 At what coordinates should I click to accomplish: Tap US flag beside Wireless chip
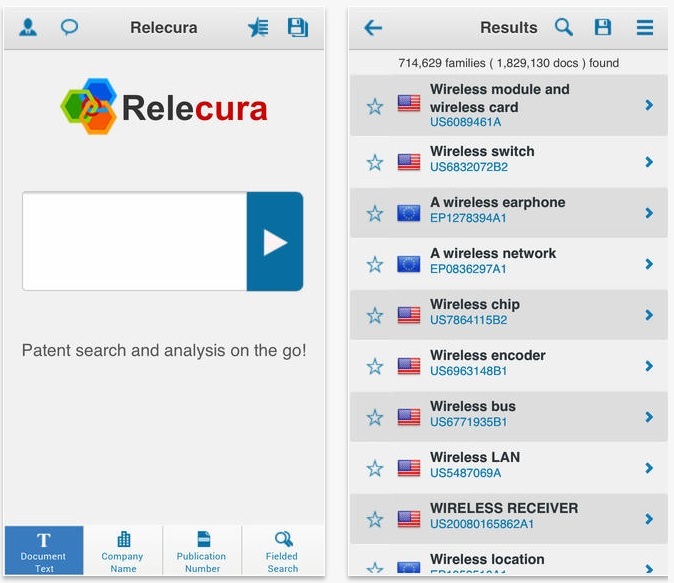pyautogui.click(x=409, y=315)
